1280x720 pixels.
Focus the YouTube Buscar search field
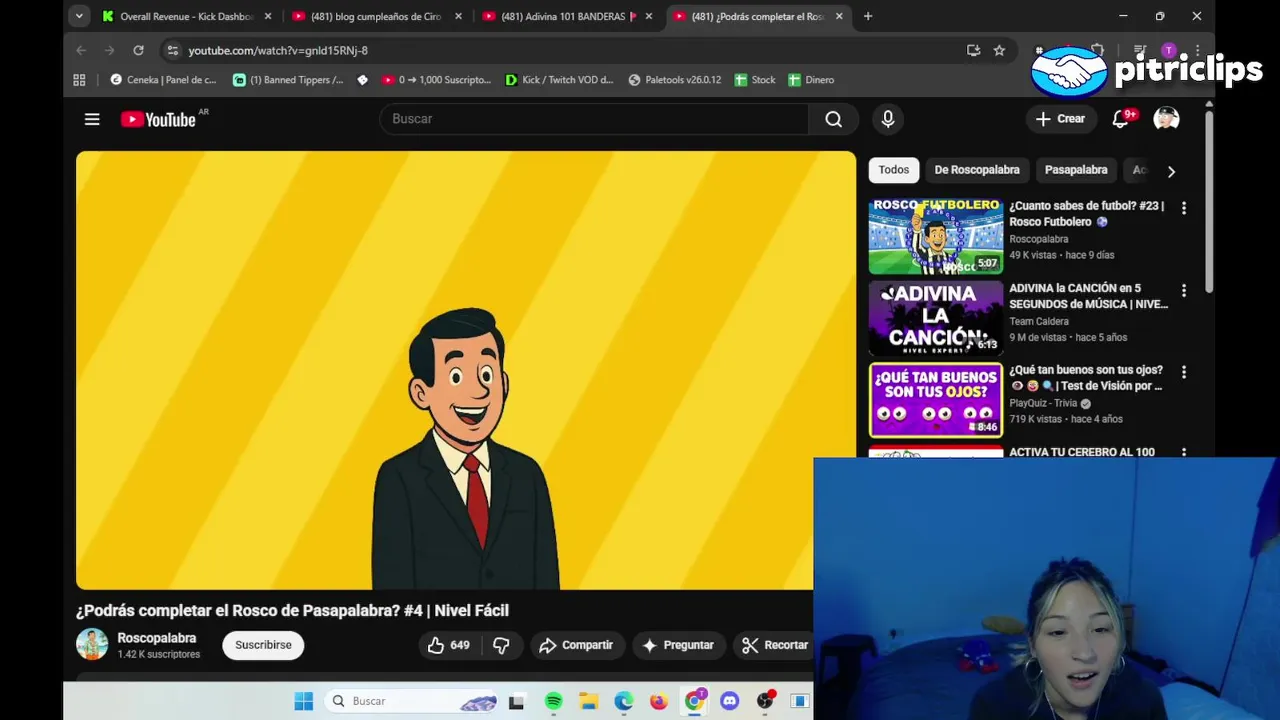tap(594, 119)
